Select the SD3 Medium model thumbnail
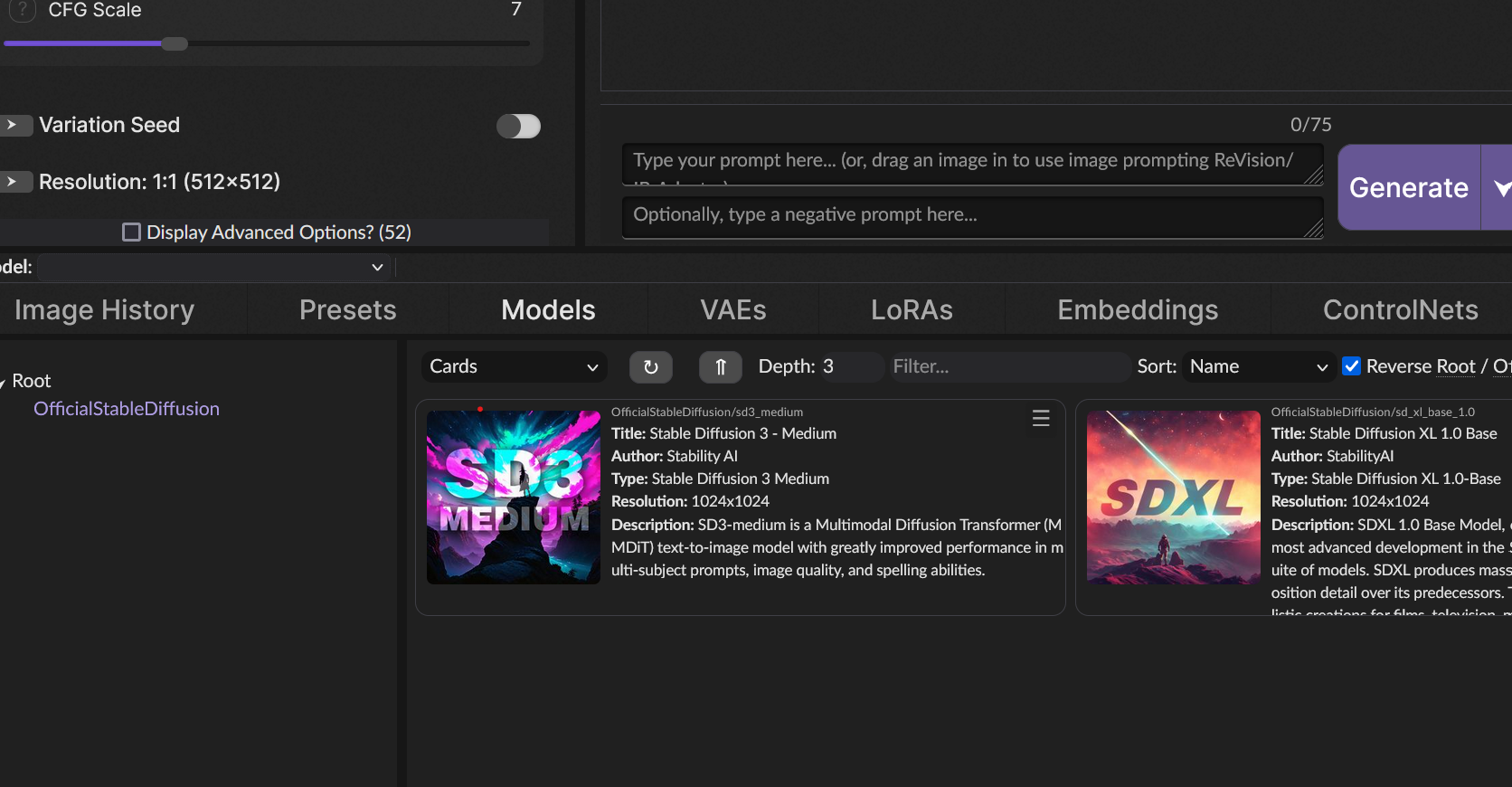Screen dimensions: 1512x787 514,498
